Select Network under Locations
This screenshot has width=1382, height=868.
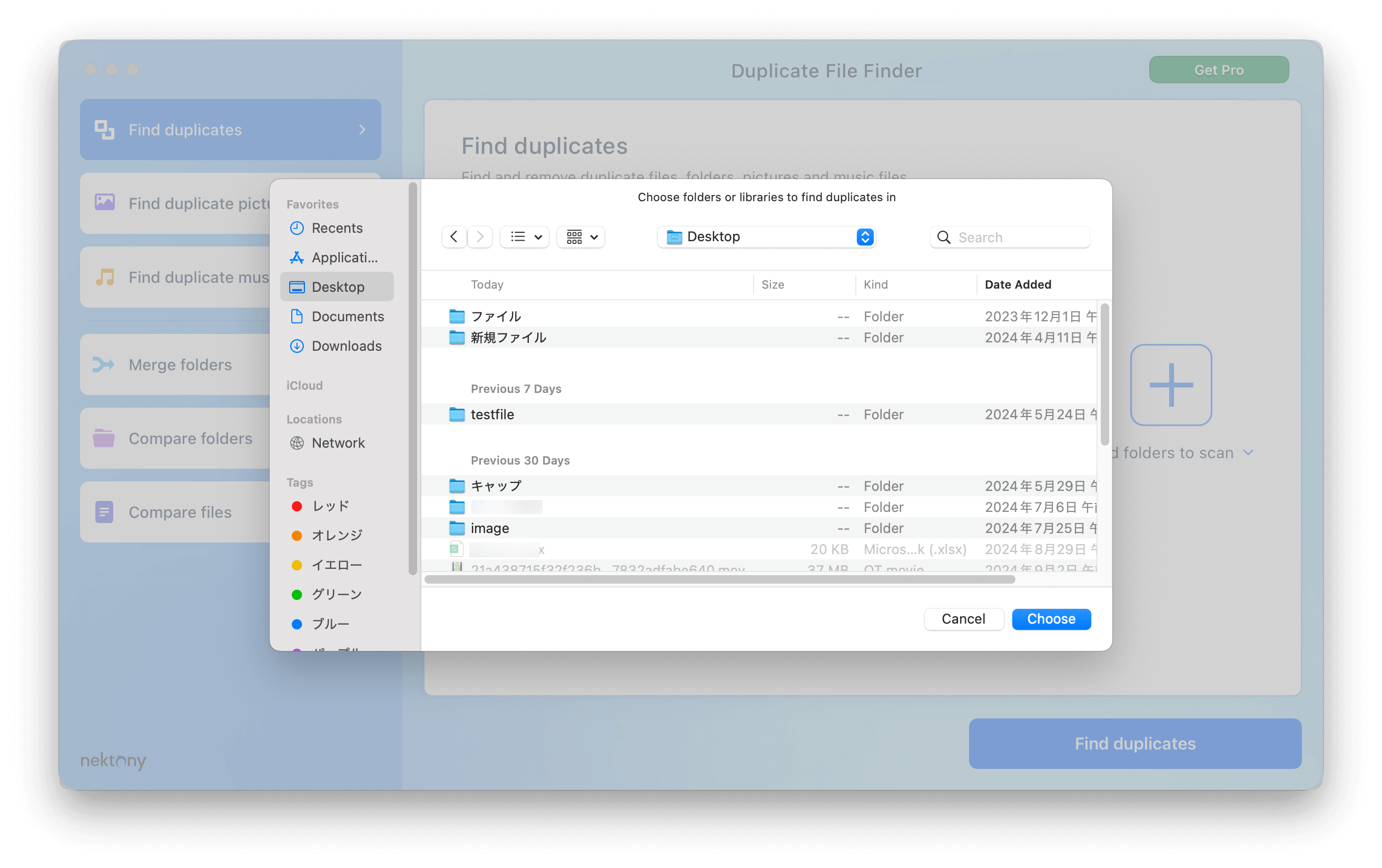point(337,442)
